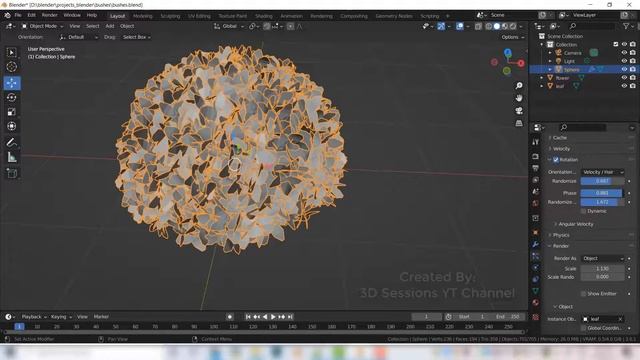Play the animation forward
Screen dimensions: 640x360
[x=273, y=317]
